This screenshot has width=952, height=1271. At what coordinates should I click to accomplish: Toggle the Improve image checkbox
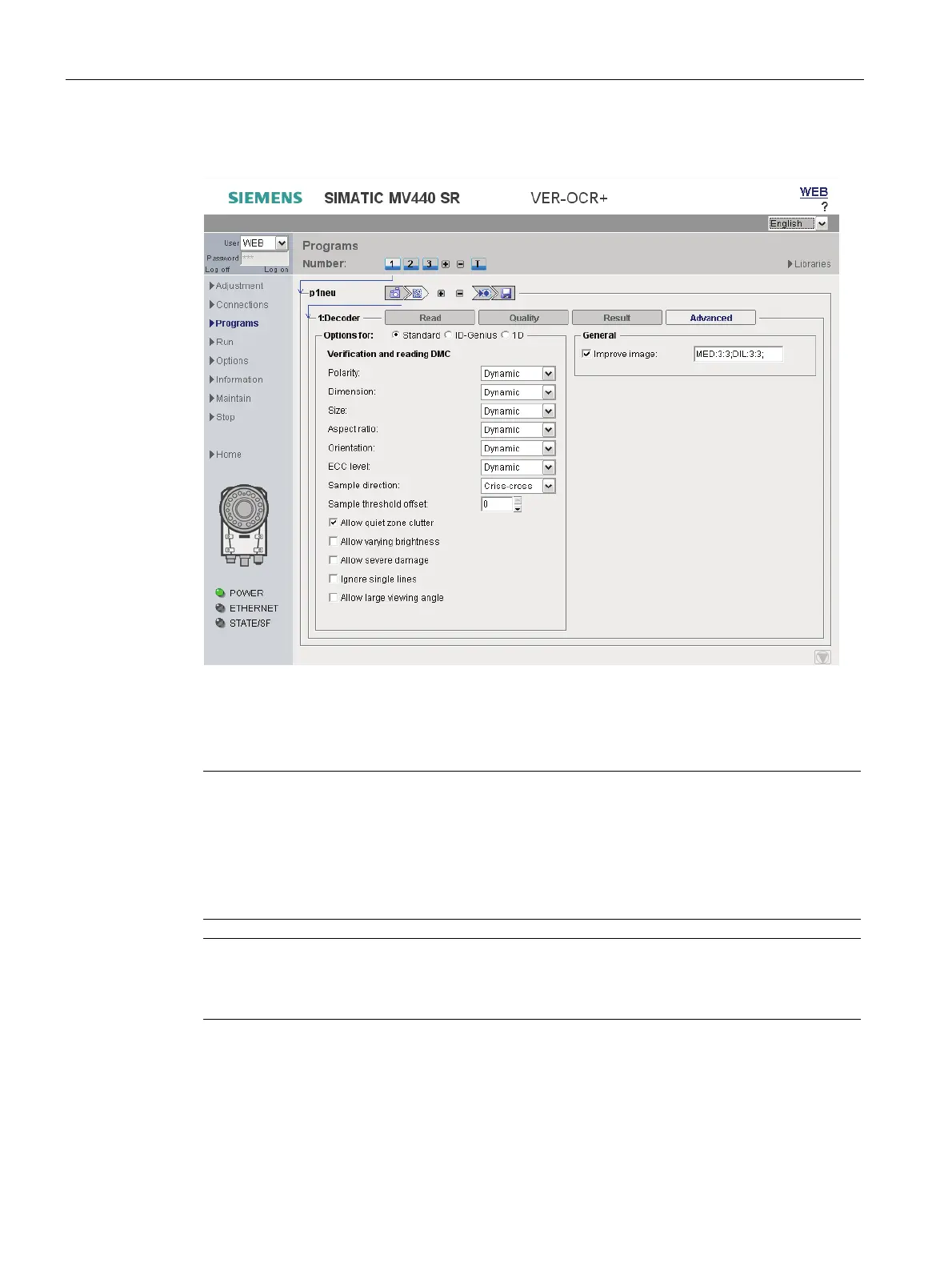click(586, 353)
